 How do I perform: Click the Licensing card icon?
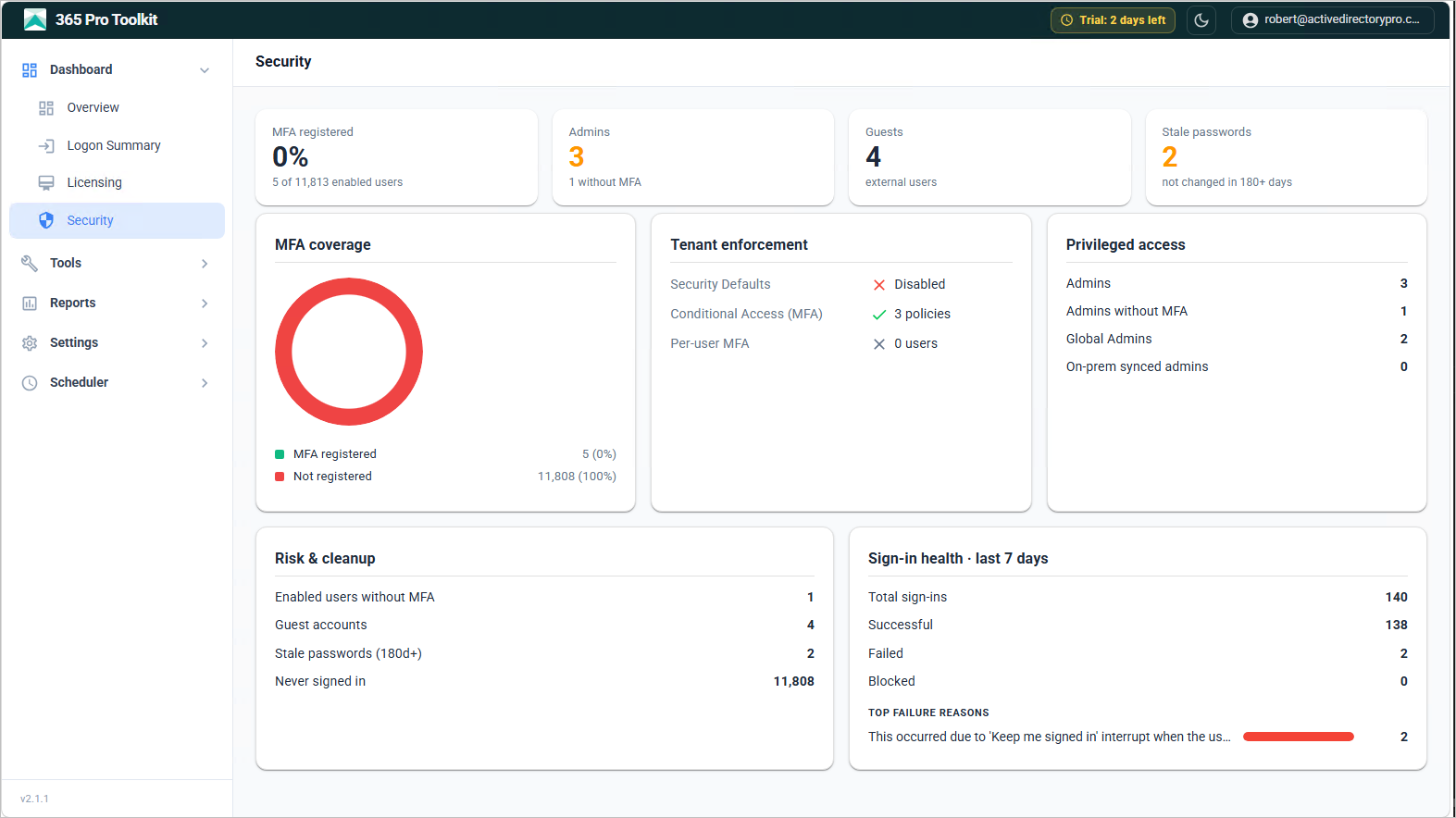pyautogui.click(x=46, y=183)
